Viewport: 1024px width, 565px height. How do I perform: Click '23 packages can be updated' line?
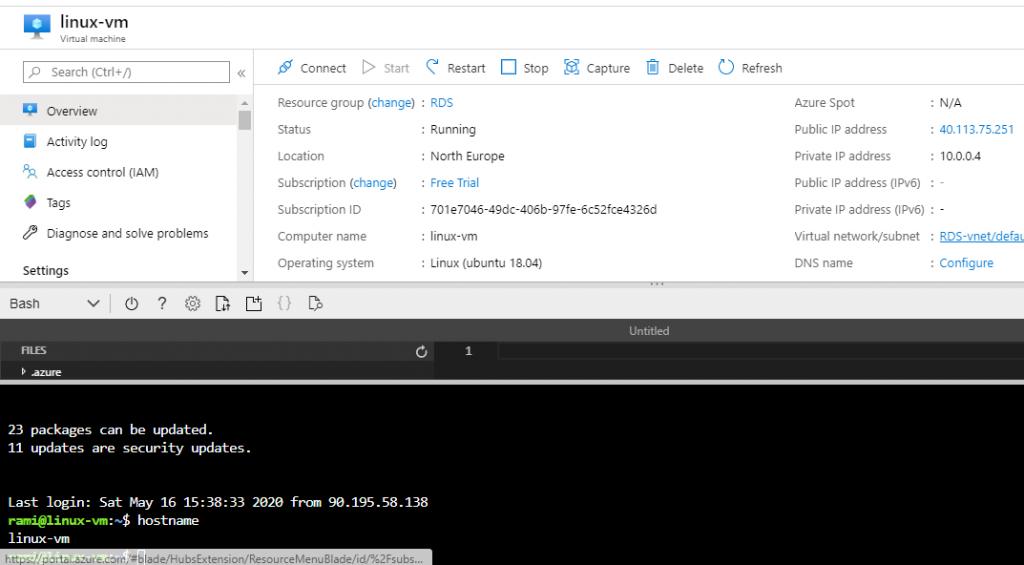pyautogui.click(x=110, y=430)
